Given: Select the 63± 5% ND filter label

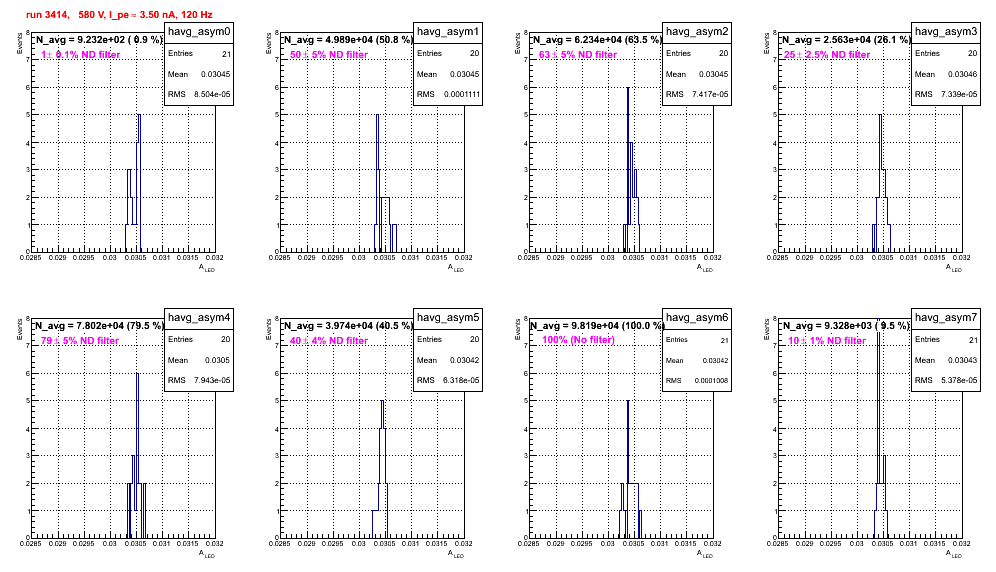Looking at the screenshot, I should 578,55.
